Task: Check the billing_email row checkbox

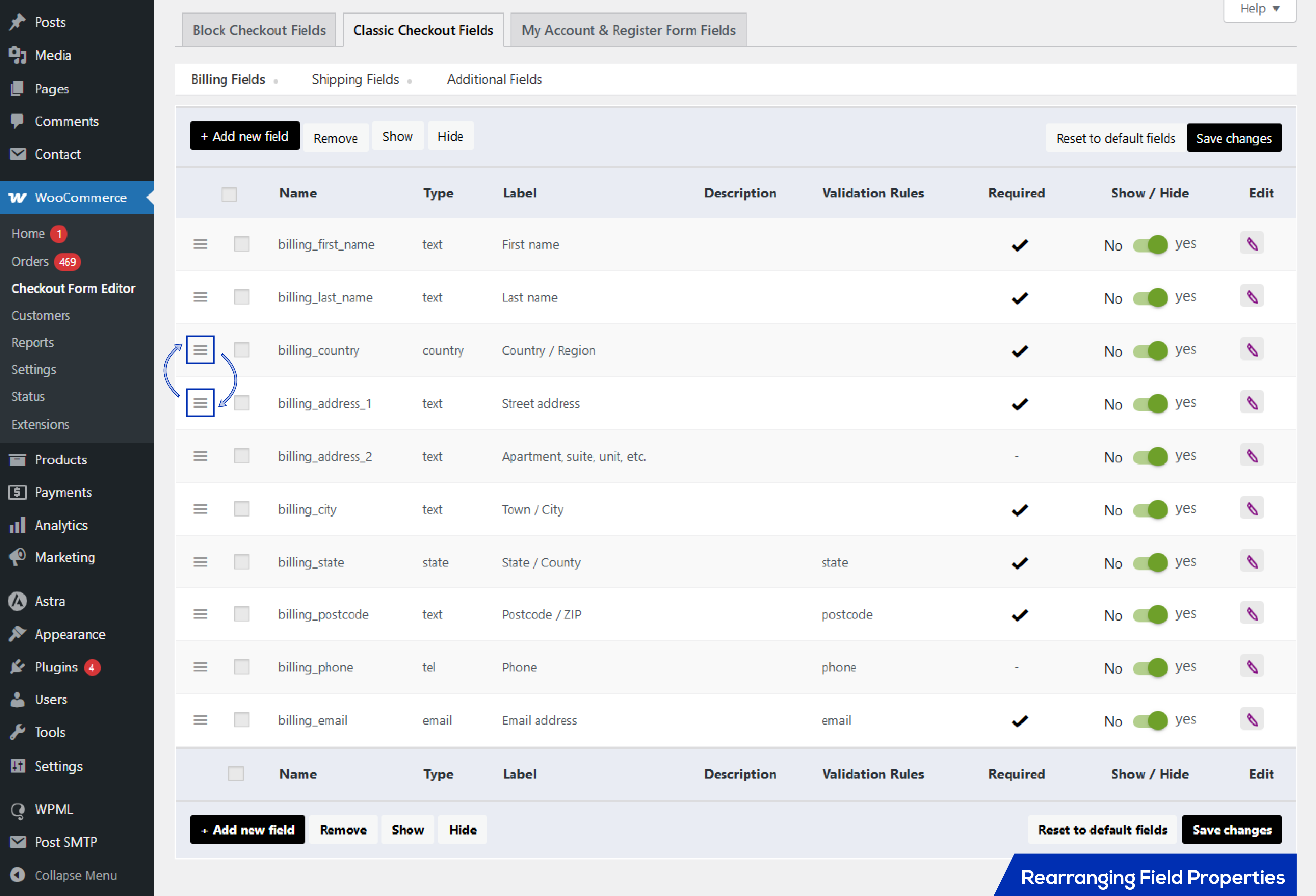Action: coord(242,720)
